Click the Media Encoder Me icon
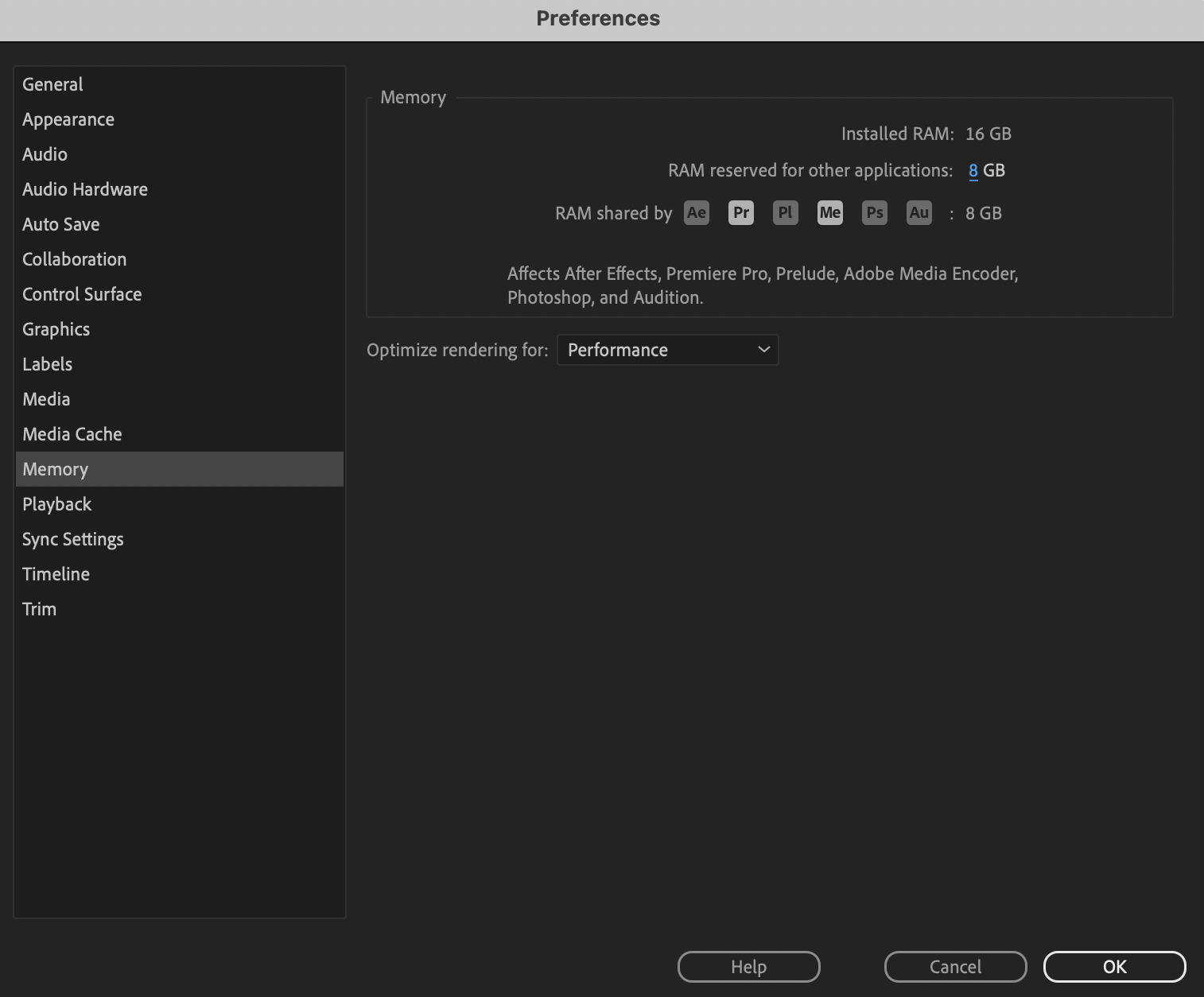This screenshot has width=1204, height=997. tap(830, 213)
